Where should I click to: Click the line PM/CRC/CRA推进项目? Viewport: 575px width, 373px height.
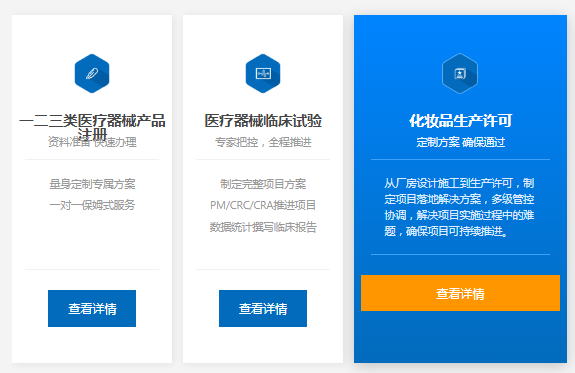[263, 205]
